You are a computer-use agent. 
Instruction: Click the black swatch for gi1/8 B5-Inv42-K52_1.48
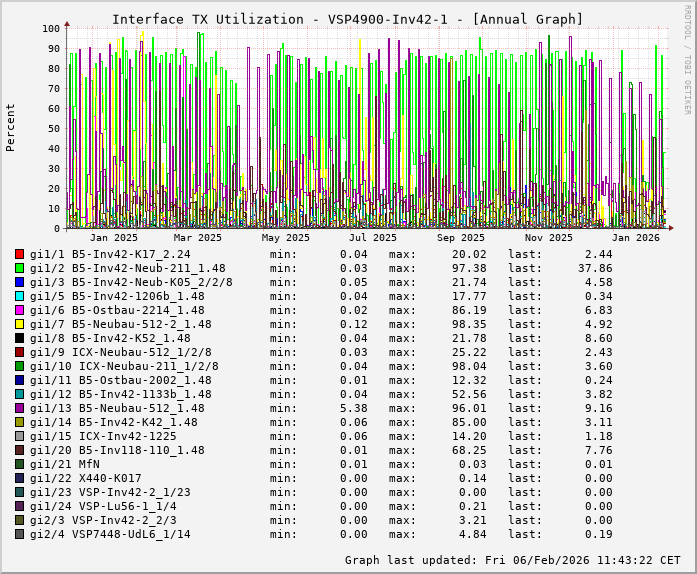[x=20, y=339]
